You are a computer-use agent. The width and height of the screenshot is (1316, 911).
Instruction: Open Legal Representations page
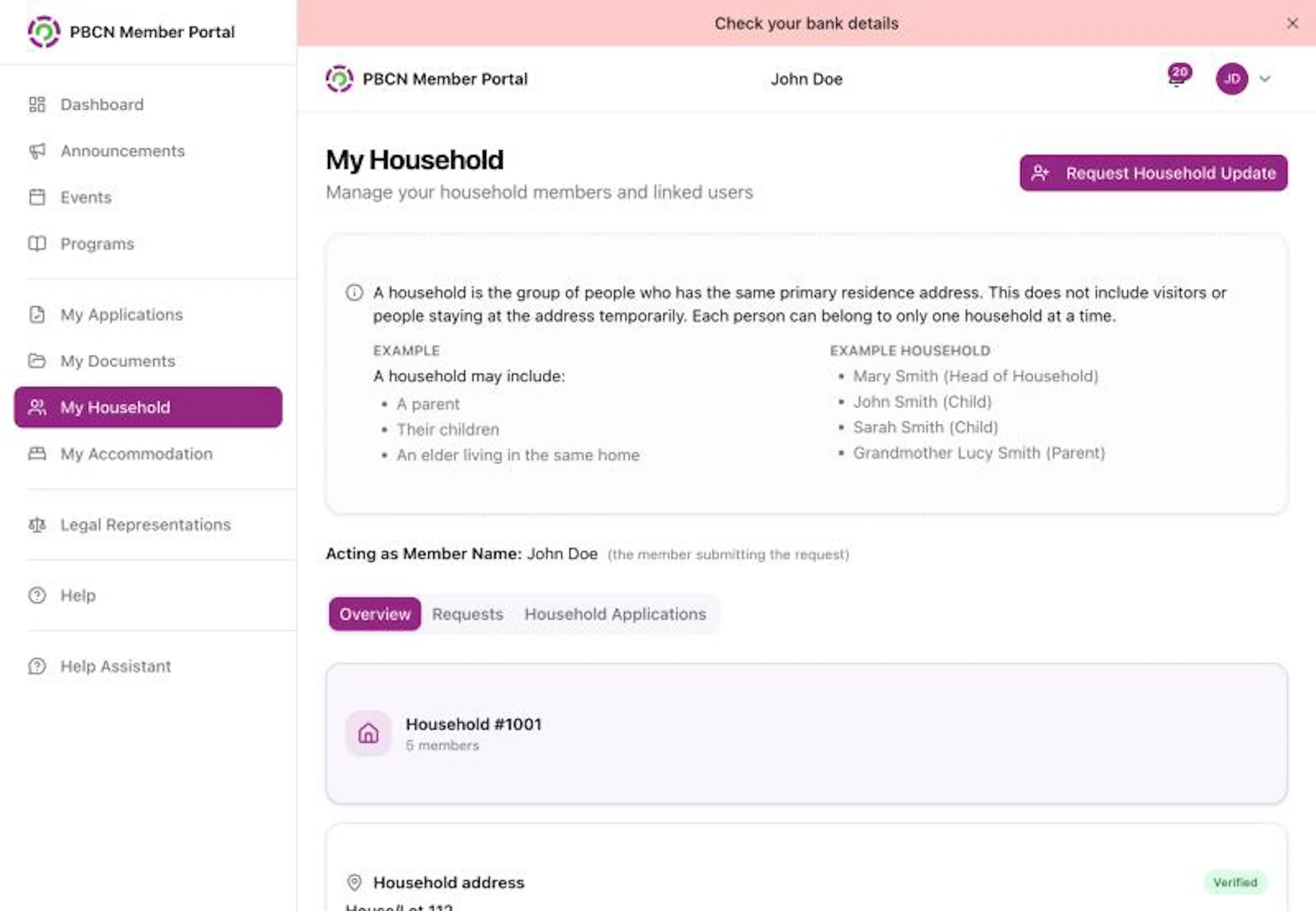pos(148,525)
